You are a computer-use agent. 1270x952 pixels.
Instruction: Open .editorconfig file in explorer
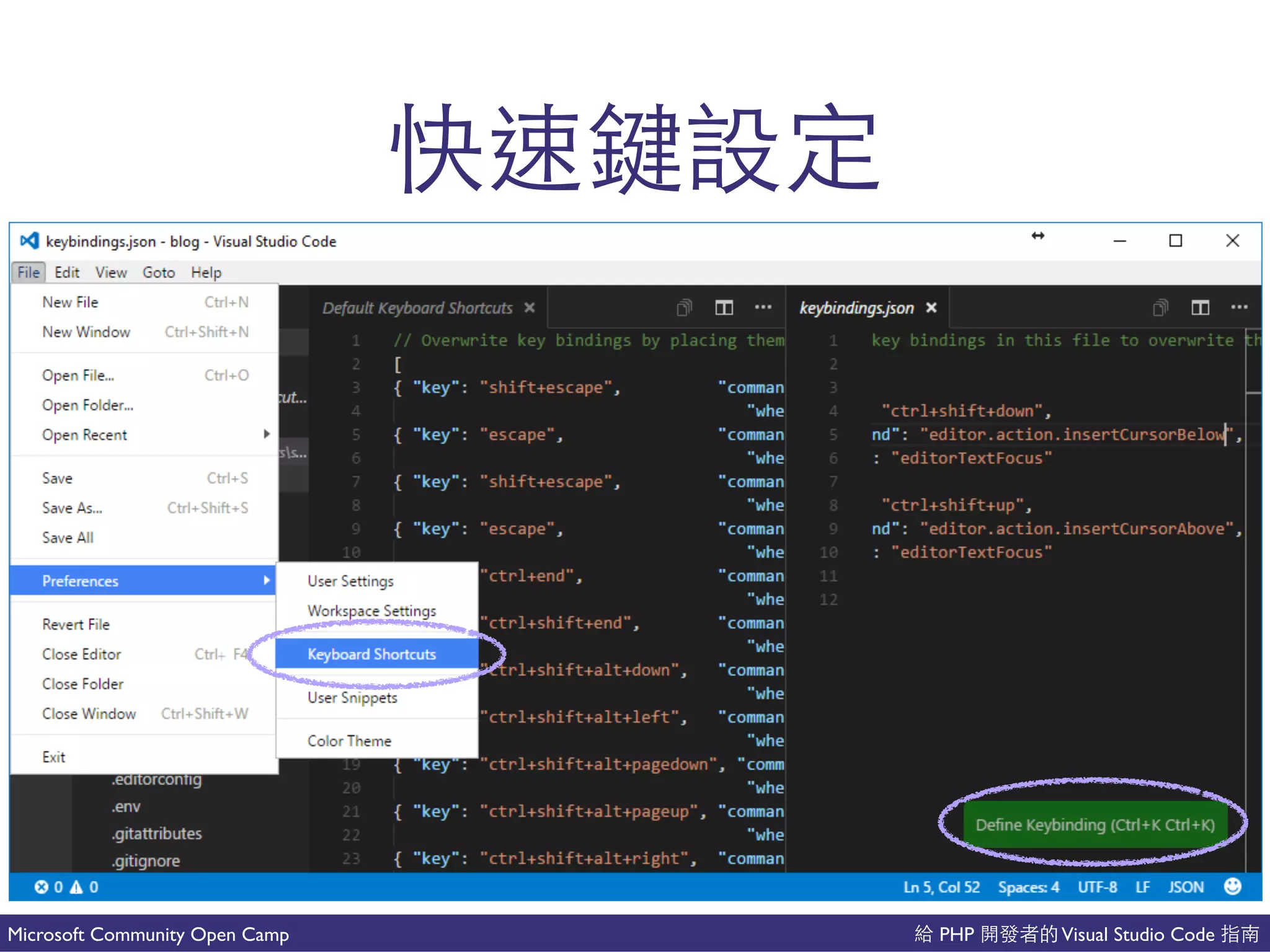pyautogui.click(x=157, y=780)
